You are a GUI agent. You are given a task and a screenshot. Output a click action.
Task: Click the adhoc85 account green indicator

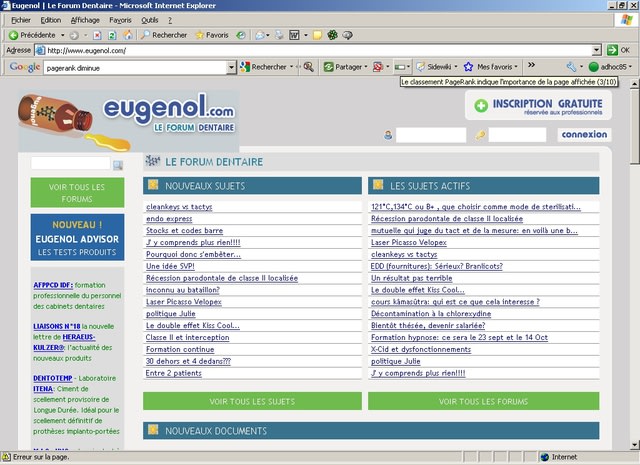coord(593,67)
